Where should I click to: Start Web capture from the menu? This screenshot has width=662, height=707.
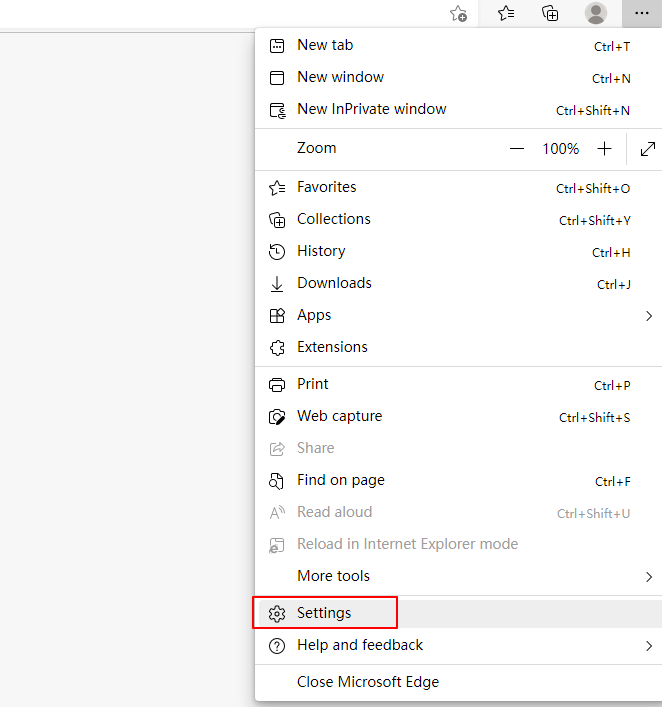tap(458, 417)
